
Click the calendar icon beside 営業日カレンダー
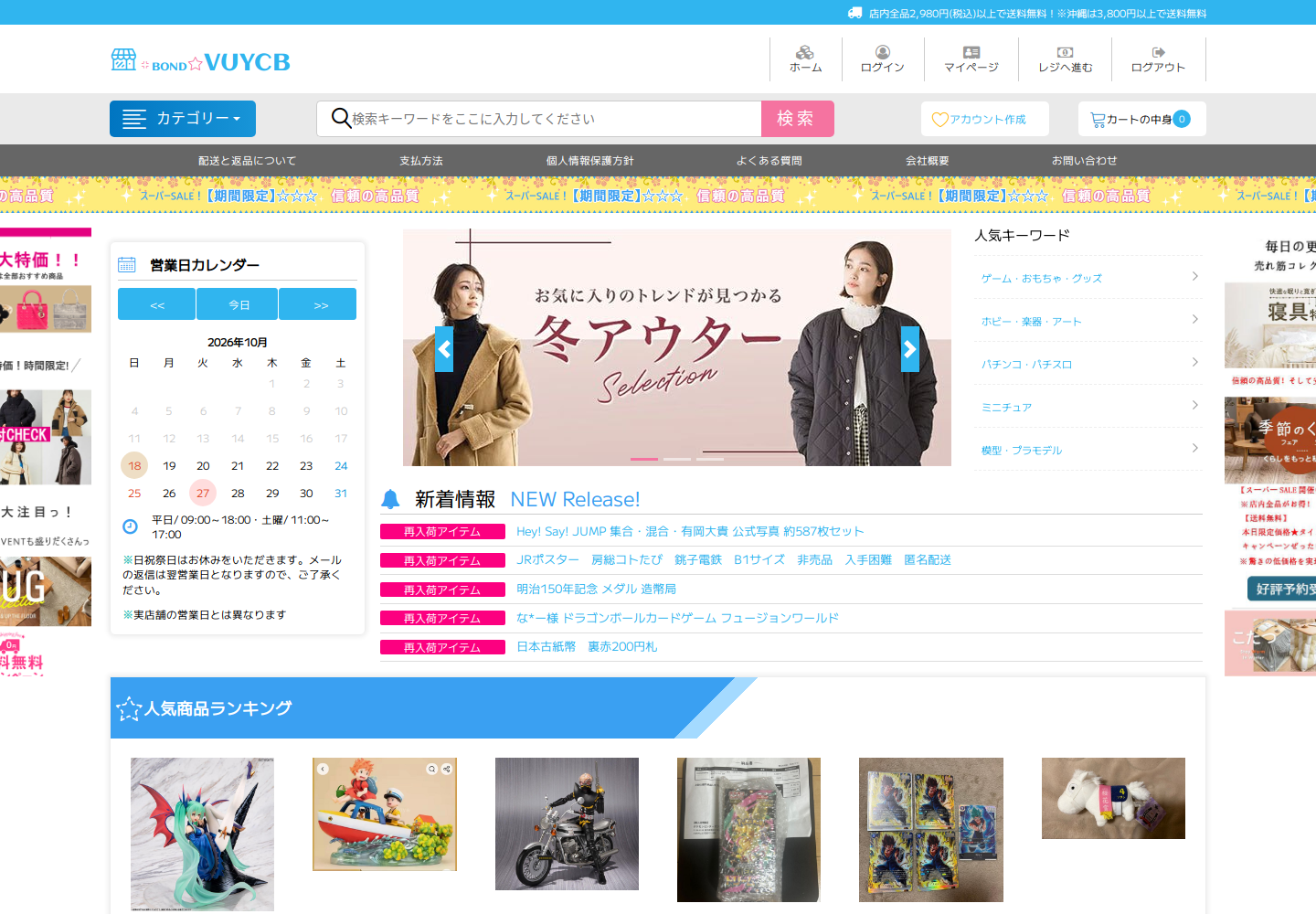127,265
